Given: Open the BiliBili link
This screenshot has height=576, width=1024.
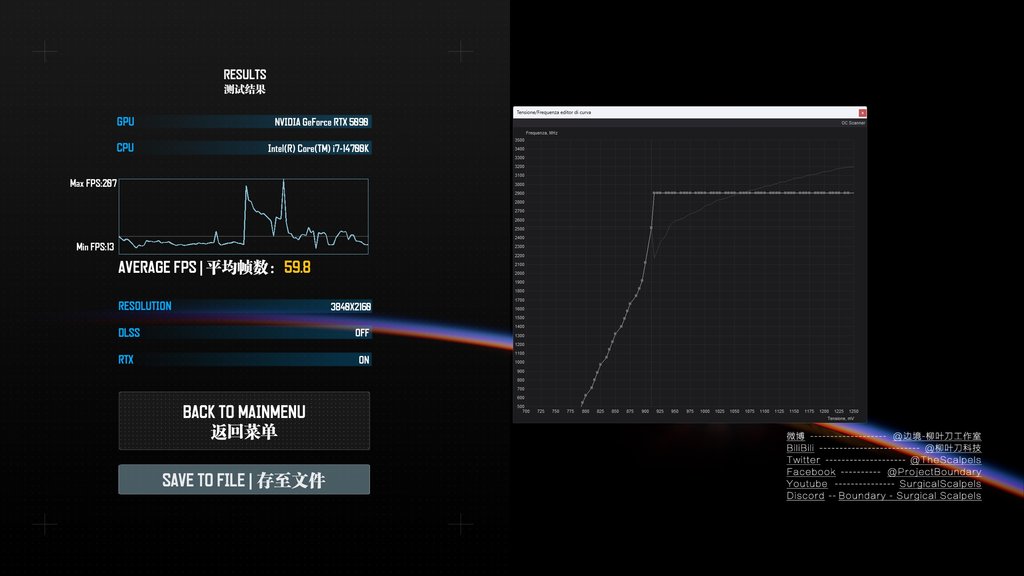Looking at the screenshot, I should coord(800,448).
